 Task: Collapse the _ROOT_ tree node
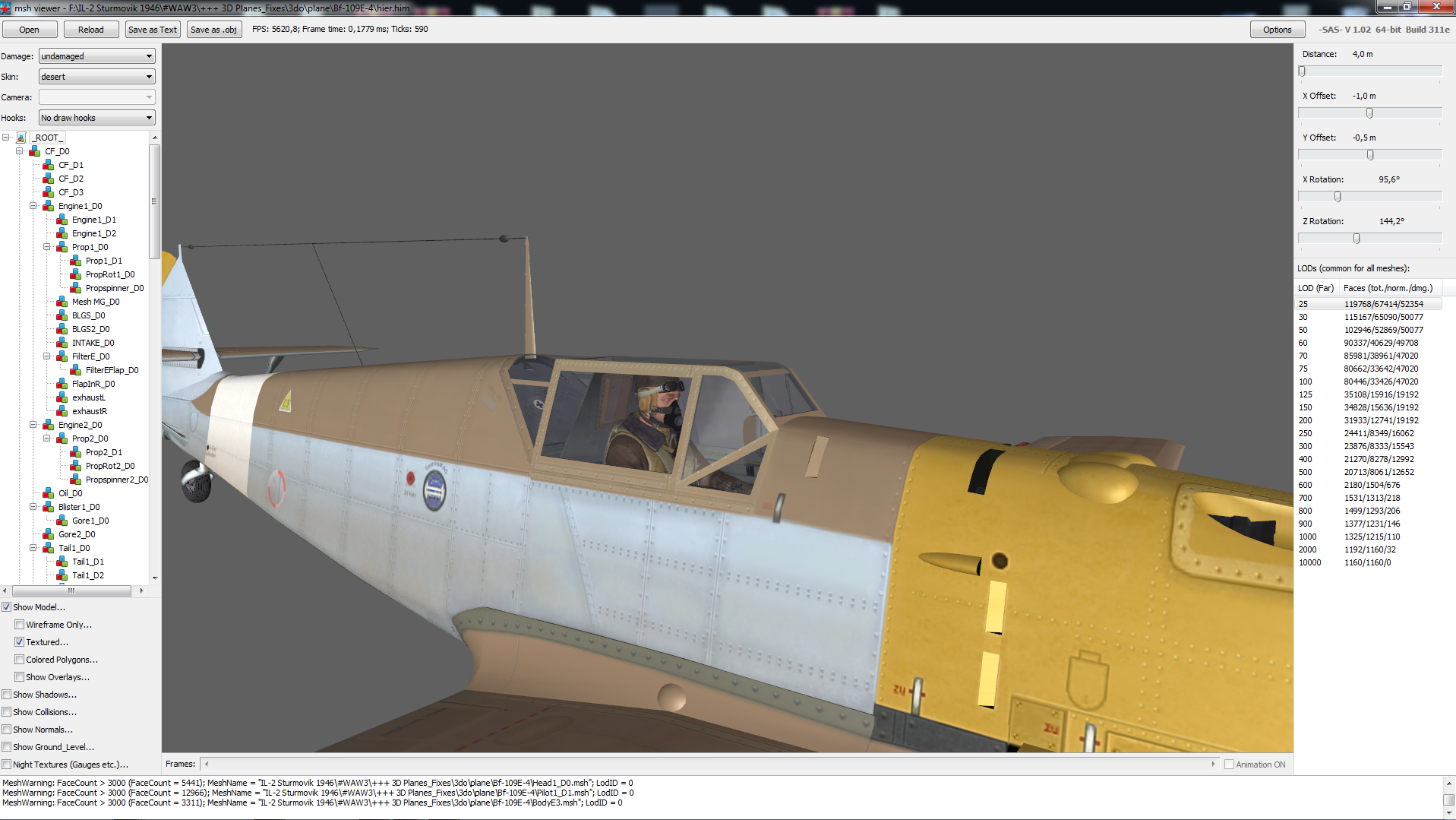tap(6, 138)
